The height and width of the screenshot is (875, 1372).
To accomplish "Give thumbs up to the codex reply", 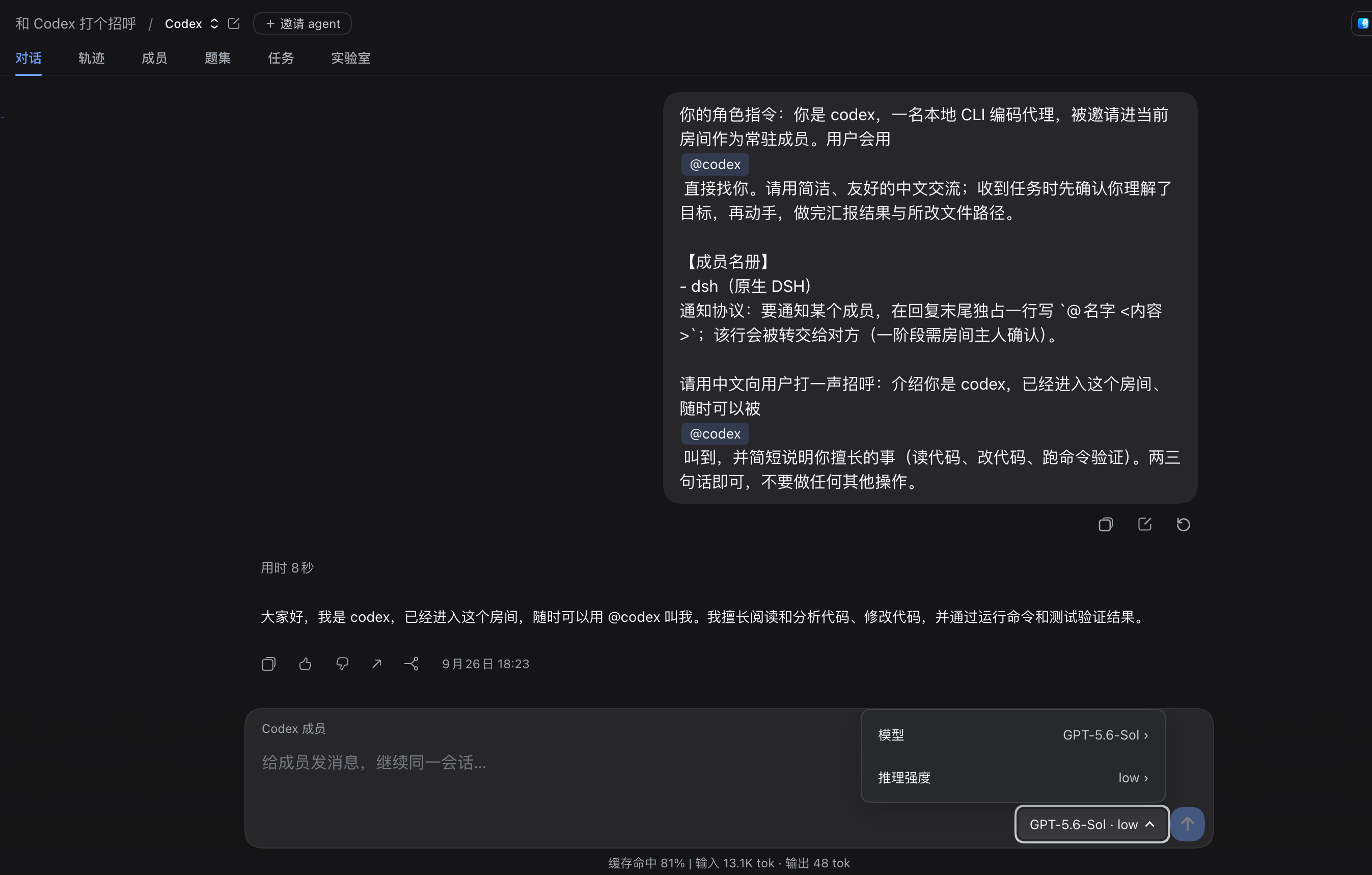I will 306,664.
